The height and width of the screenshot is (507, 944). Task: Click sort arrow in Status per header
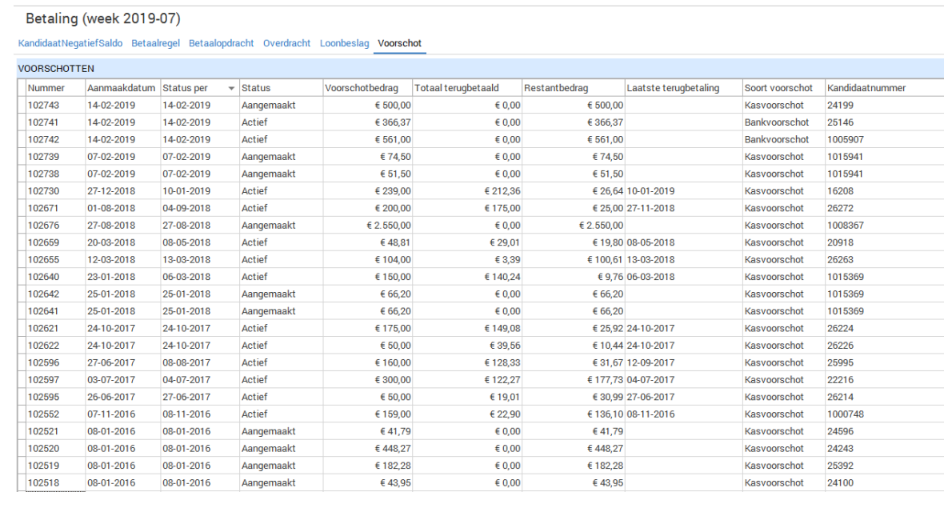point(232,89)
